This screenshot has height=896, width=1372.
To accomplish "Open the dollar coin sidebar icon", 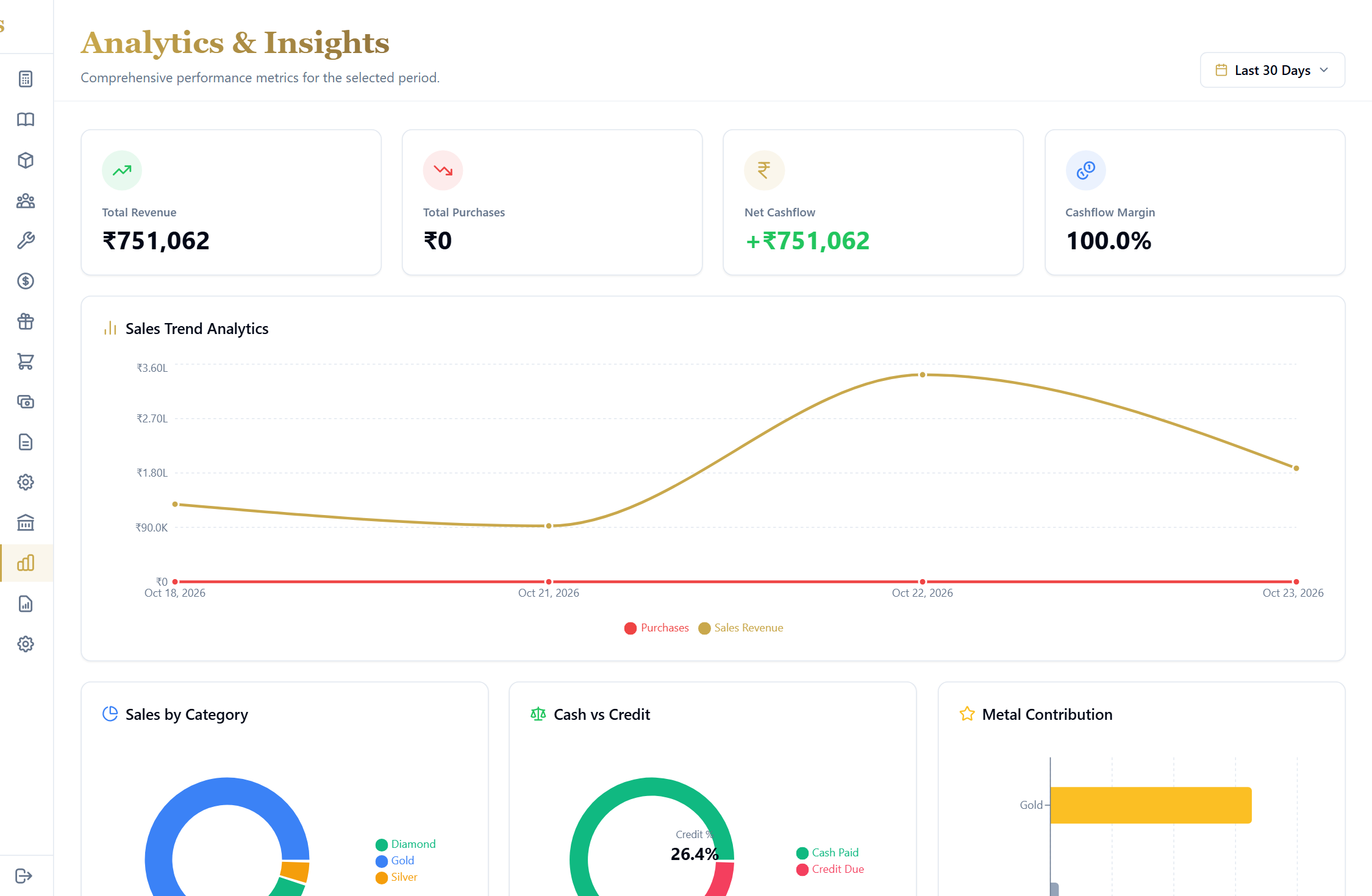I will point(26,281).
